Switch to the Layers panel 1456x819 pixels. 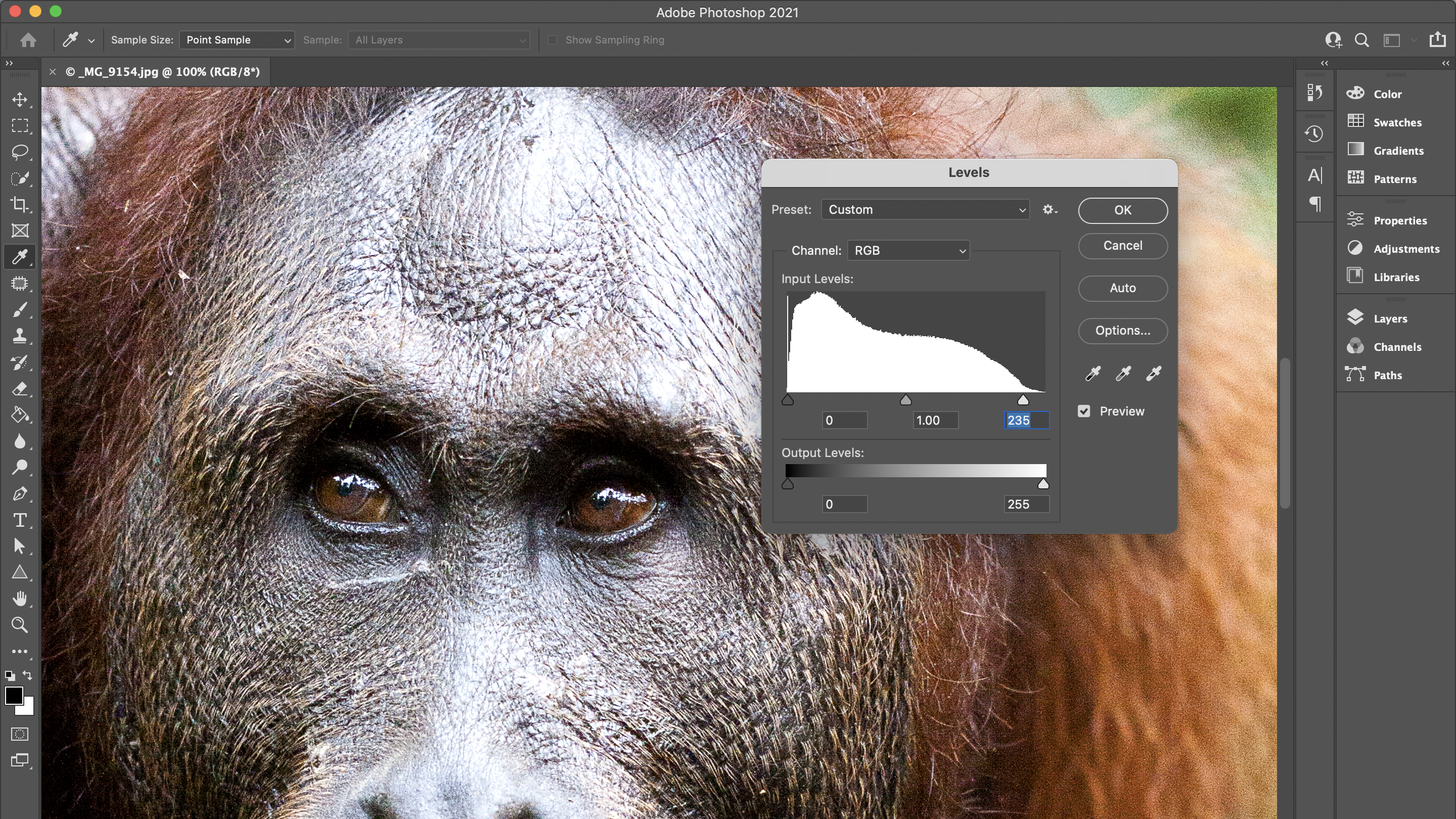click(x=1390, y=318)
